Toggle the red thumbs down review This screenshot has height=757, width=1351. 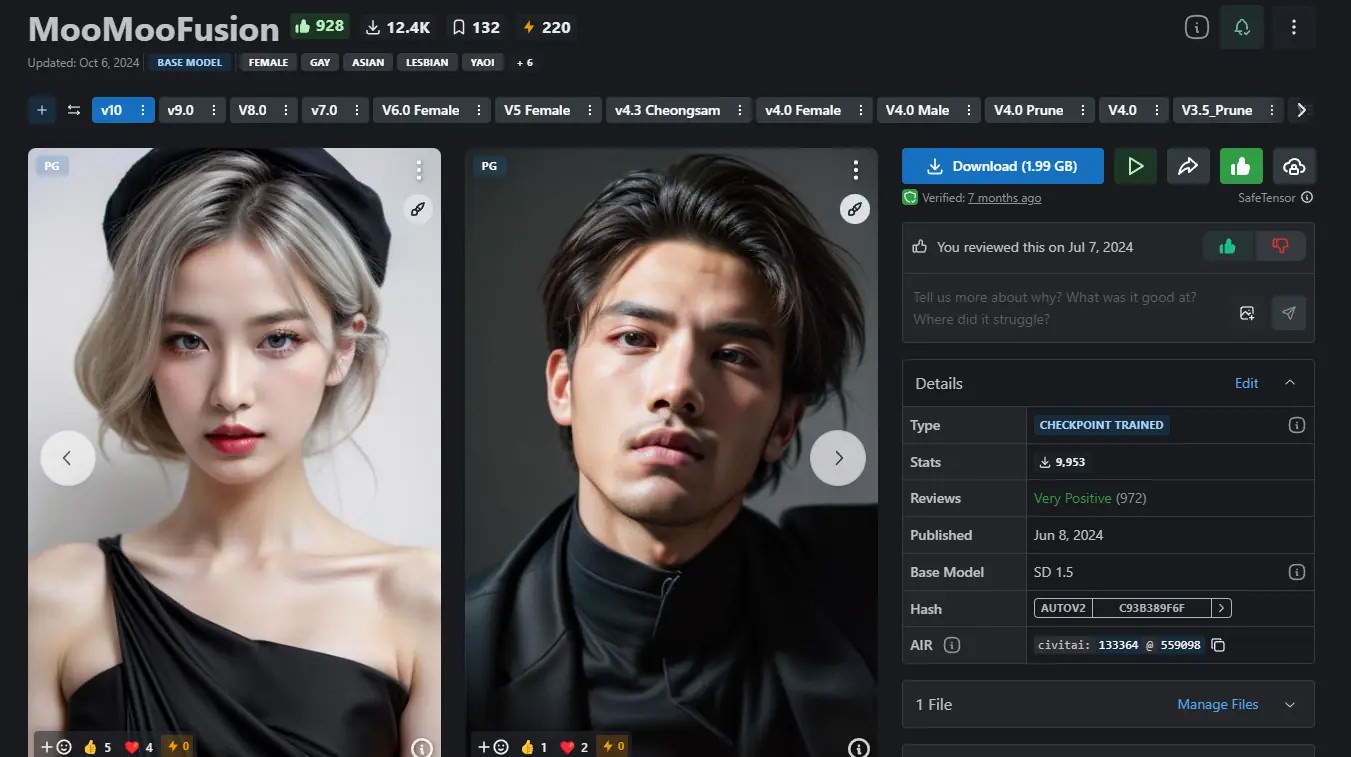pyautogui.click(x=1281, y=246)
